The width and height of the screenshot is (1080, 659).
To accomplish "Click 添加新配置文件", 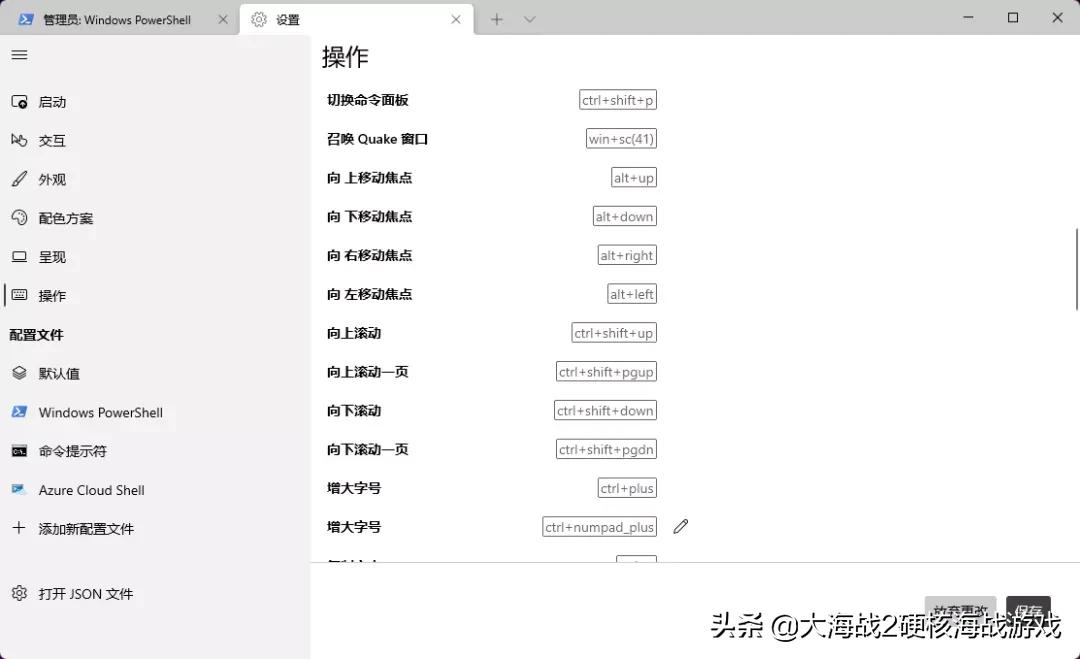I will 155,528.
